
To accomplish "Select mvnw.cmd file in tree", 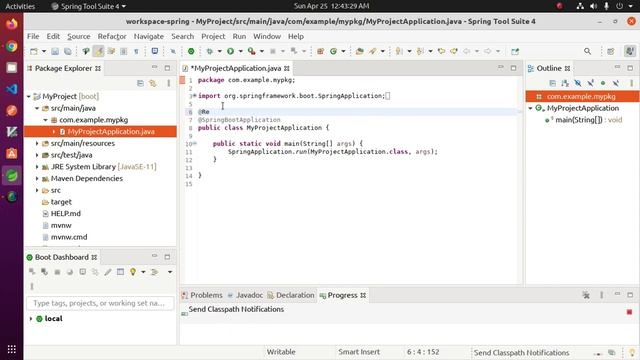I will coord(69,237).
